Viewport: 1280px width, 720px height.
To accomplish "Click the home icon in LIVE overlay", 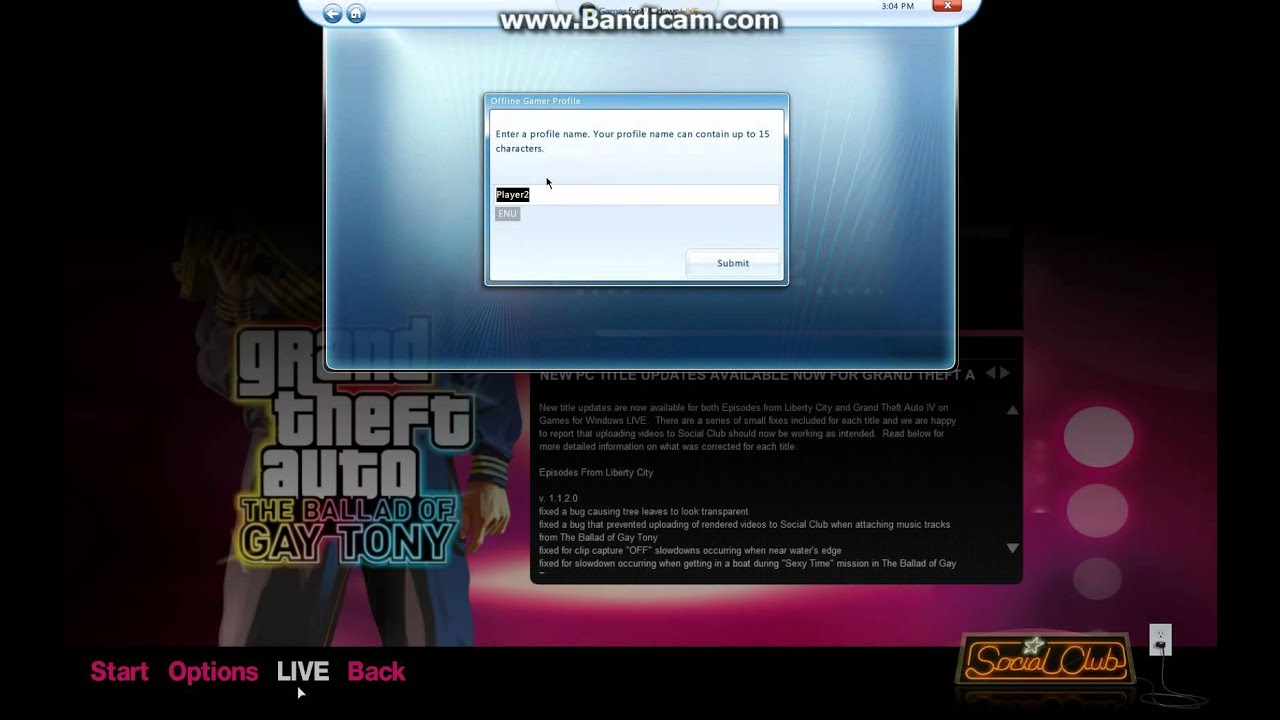I will point(355,13).
